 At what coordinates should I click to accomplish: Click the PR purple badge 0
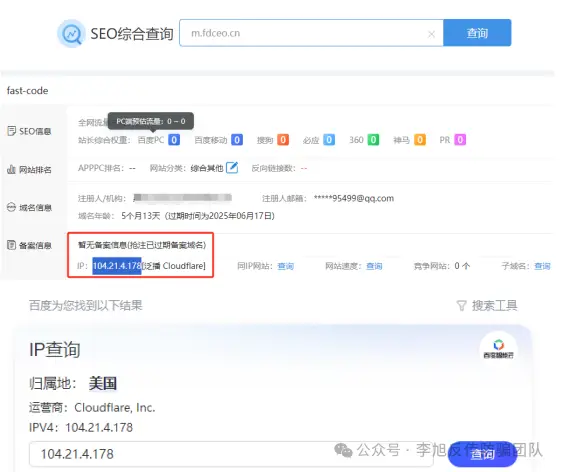(460, 140)
